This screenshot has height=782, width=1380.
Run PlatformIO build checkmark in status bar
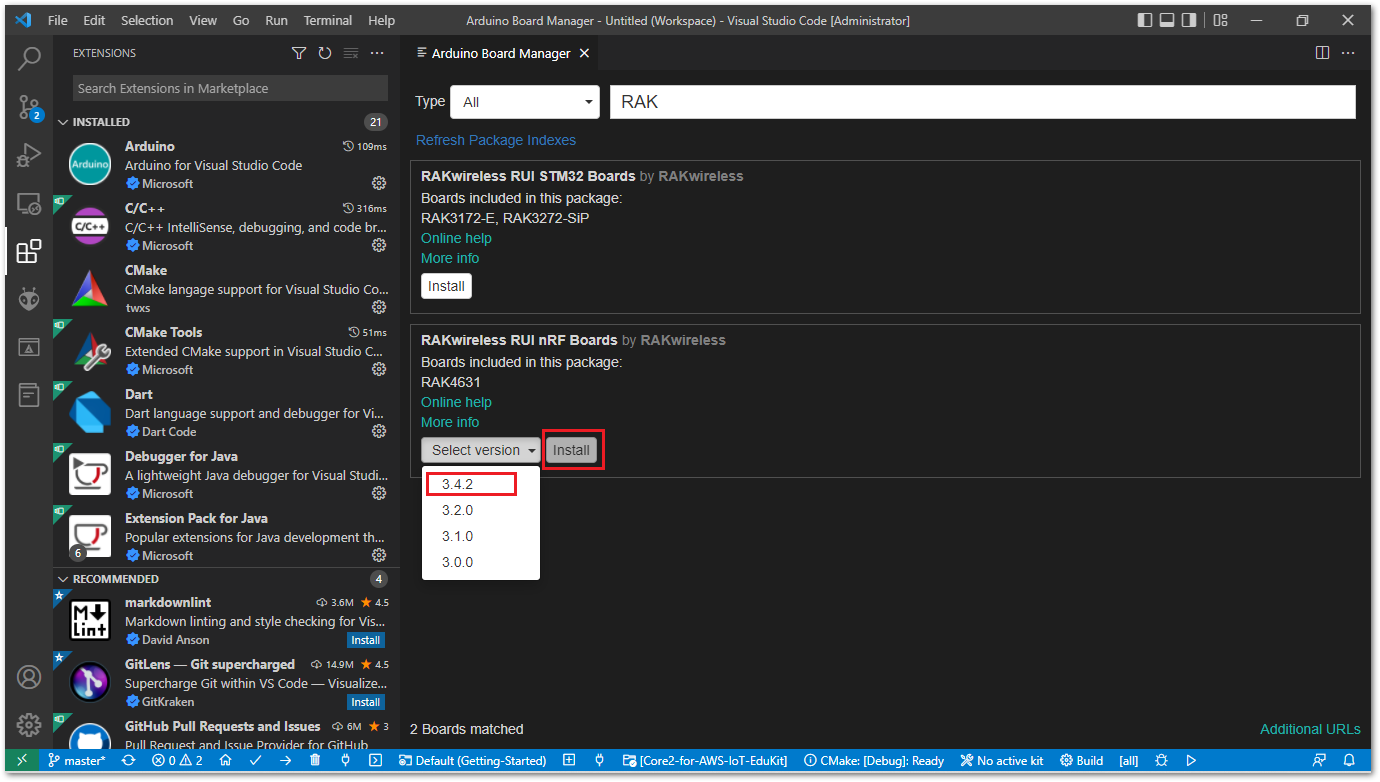point(256,760)
